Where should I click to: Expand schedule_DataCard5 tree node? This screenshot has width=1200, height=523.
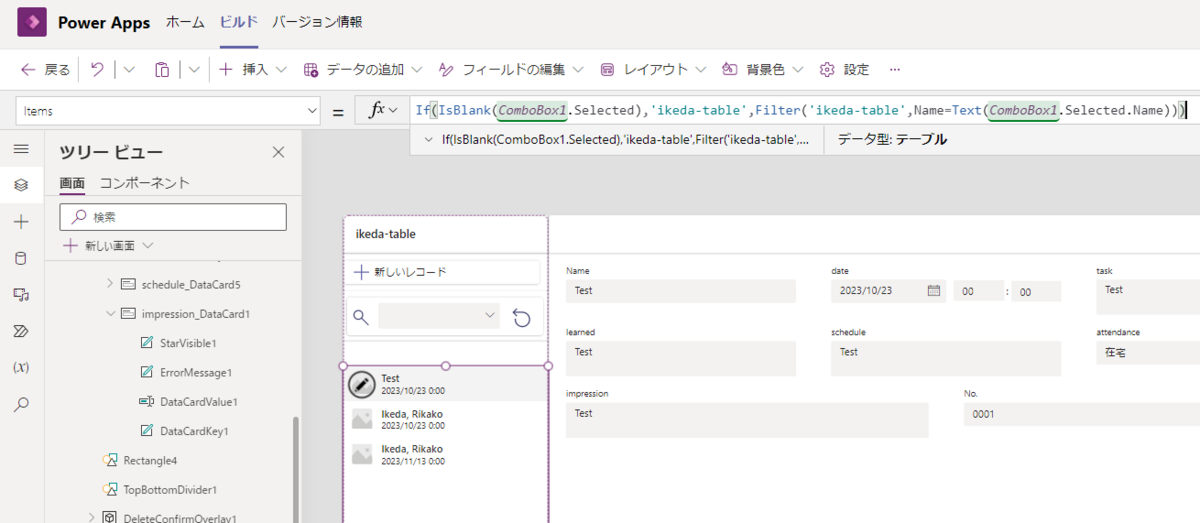coord(110,284)
